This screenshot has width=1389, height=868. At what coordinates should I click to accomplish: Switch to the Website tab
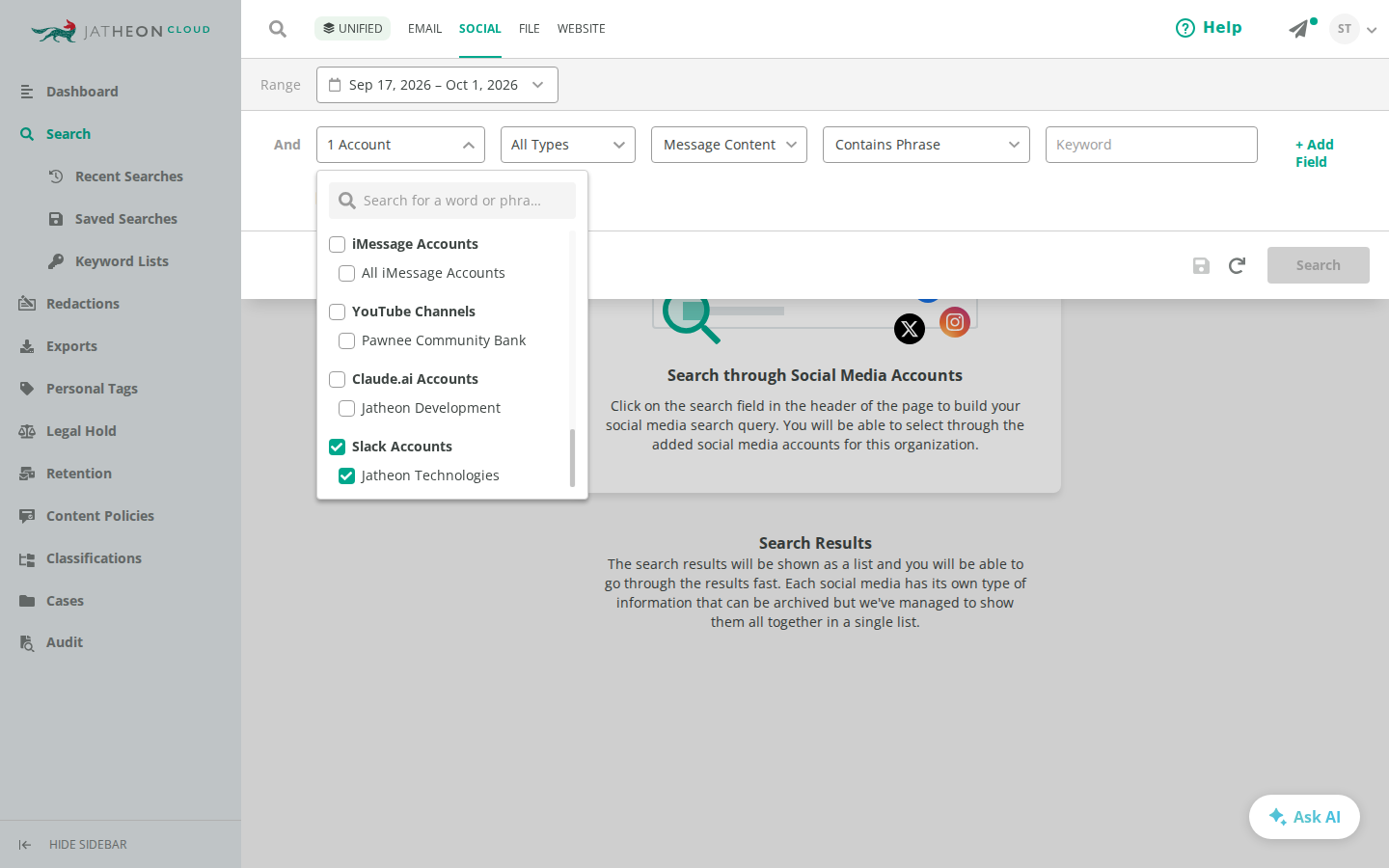pos(582,29)
